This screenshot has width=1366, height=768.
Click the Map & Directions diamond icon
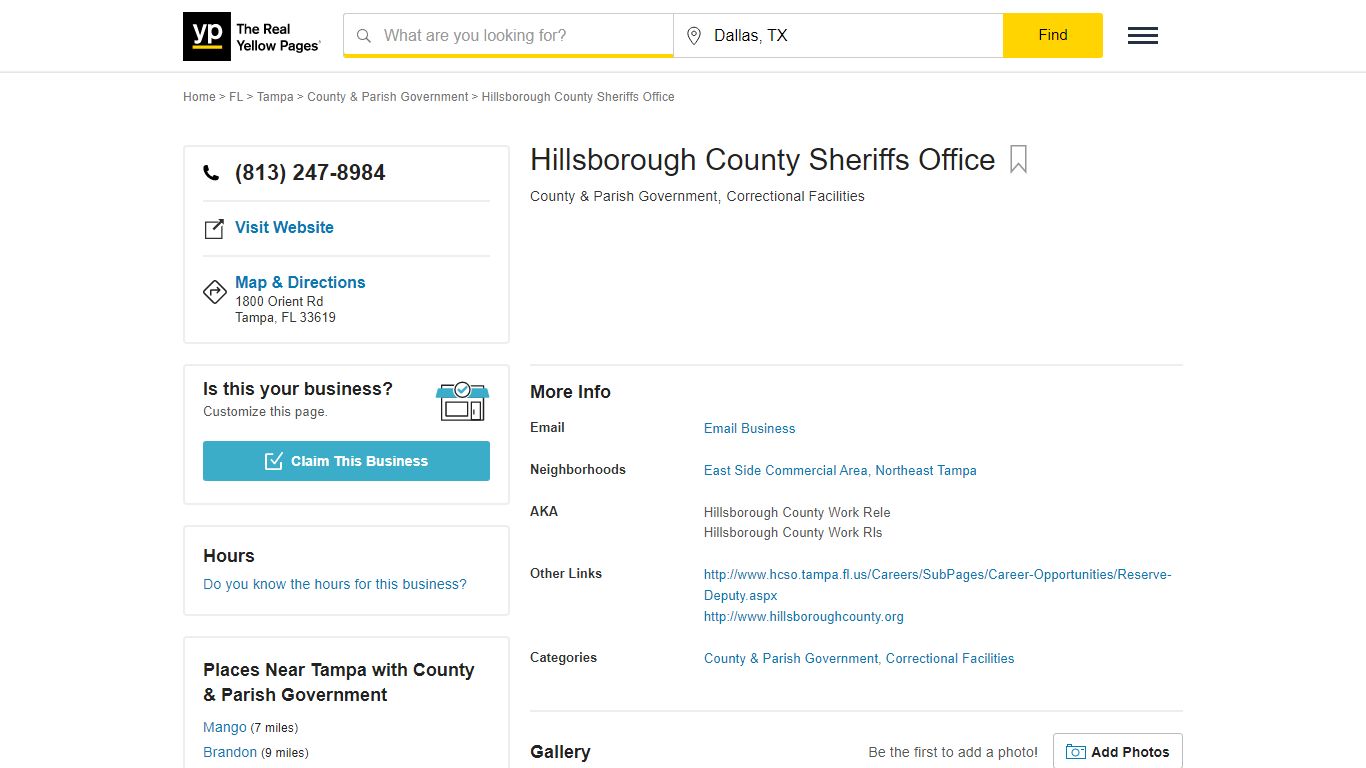(x=214, y=292)
